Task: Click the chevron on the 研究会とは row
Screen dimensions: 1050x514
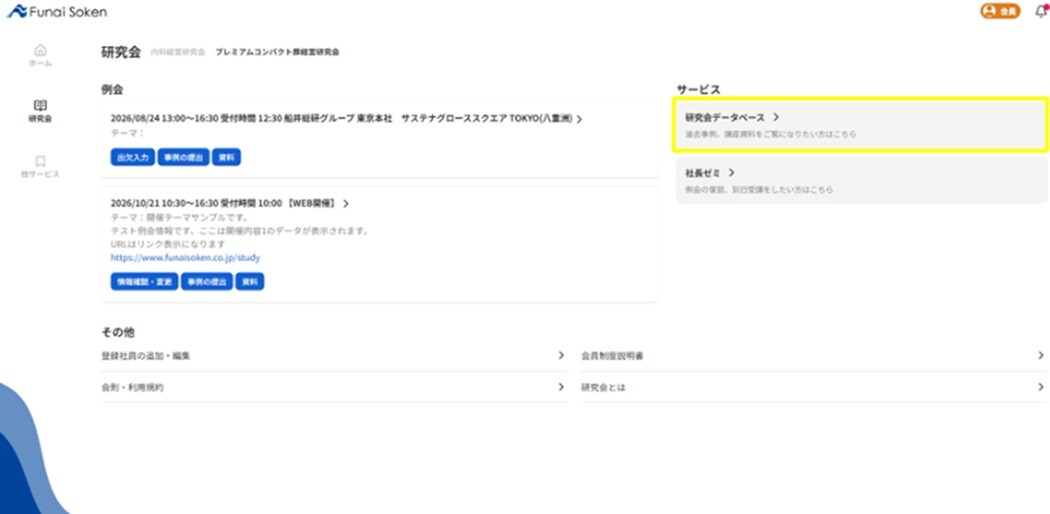Action: point(1041,387)
